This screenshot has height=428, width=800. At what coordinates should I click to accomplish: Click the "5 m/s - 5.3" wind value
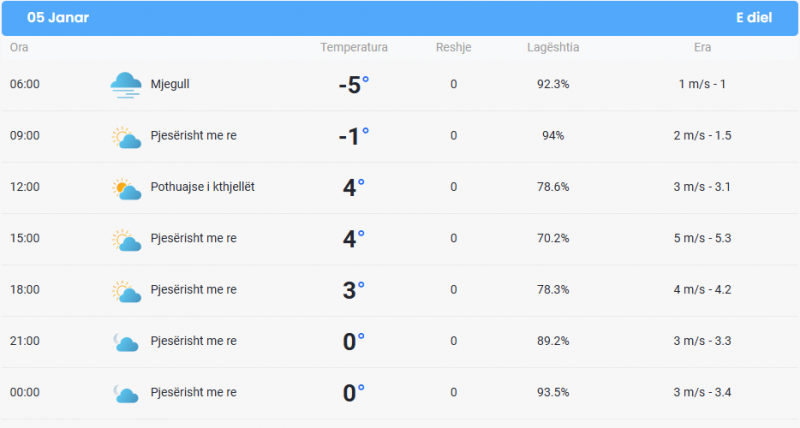point(702,239)
